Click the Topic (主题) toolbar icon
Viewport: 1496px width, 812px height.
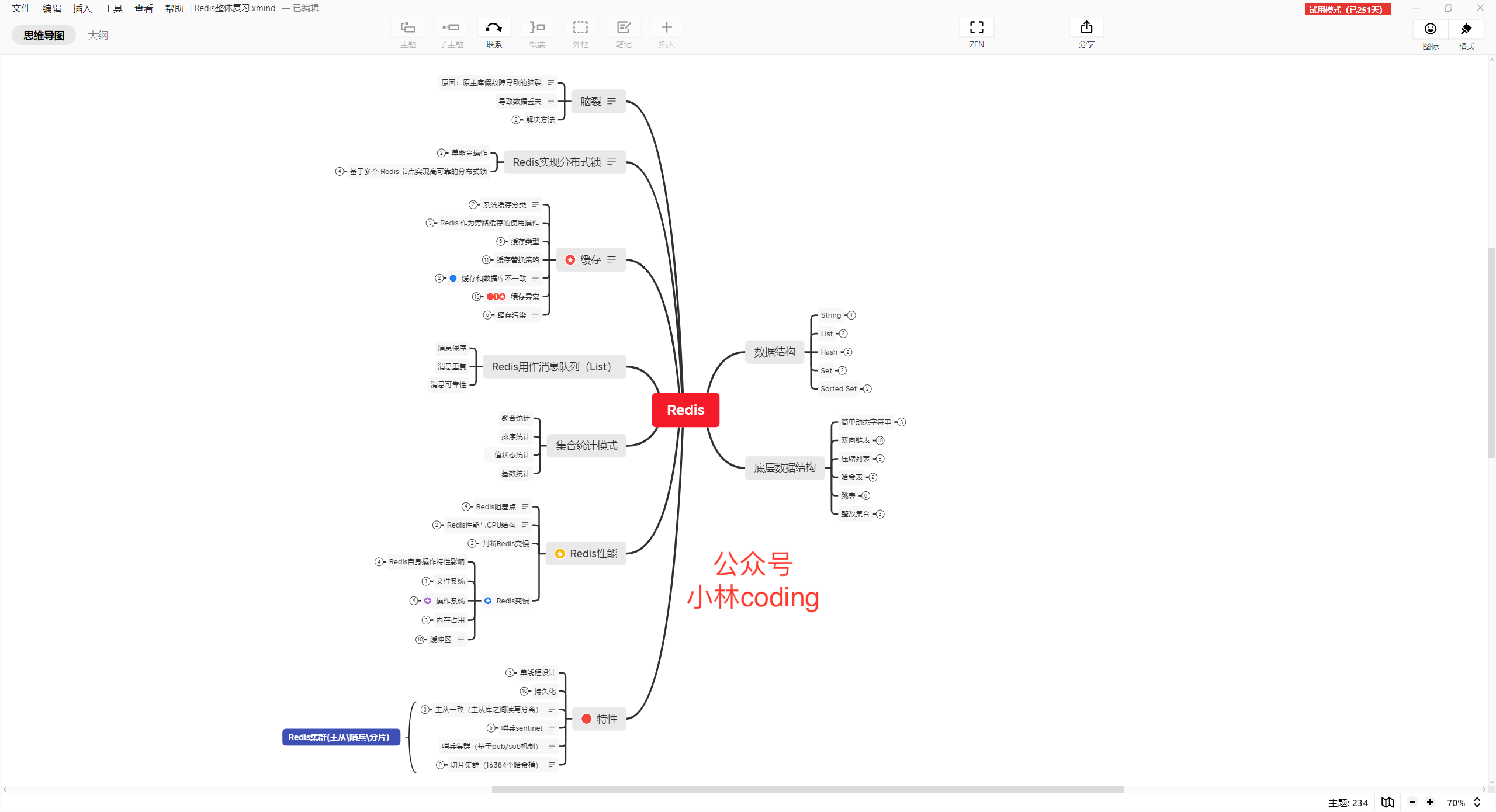[408, 27]
